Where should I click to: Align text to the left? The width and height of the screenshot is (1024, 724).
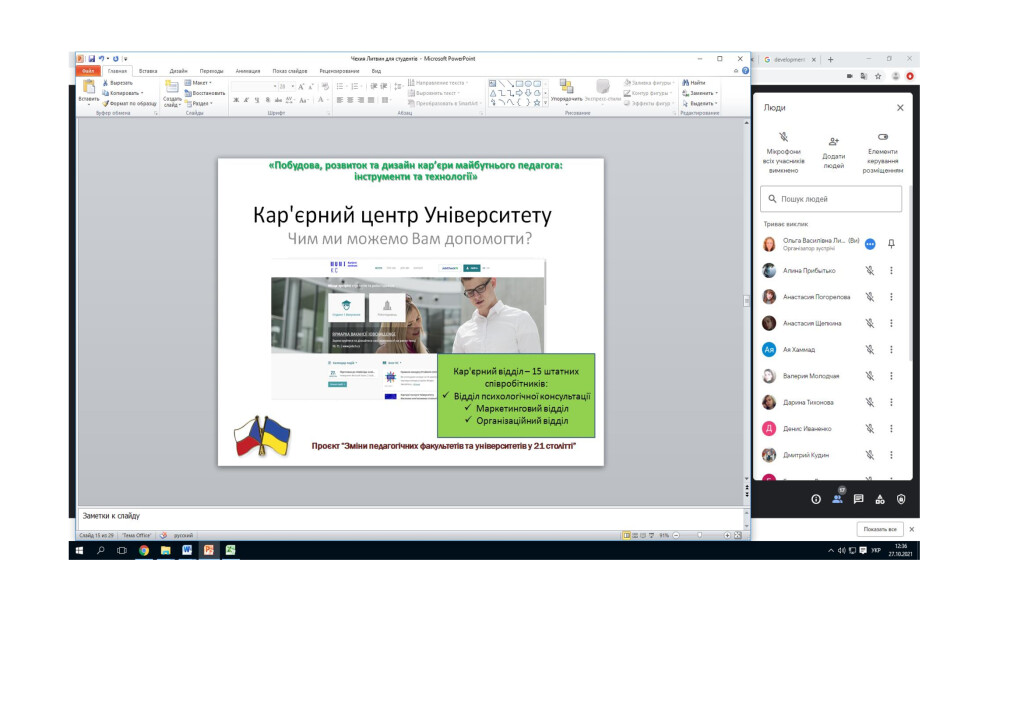click(x=340, y=100)
